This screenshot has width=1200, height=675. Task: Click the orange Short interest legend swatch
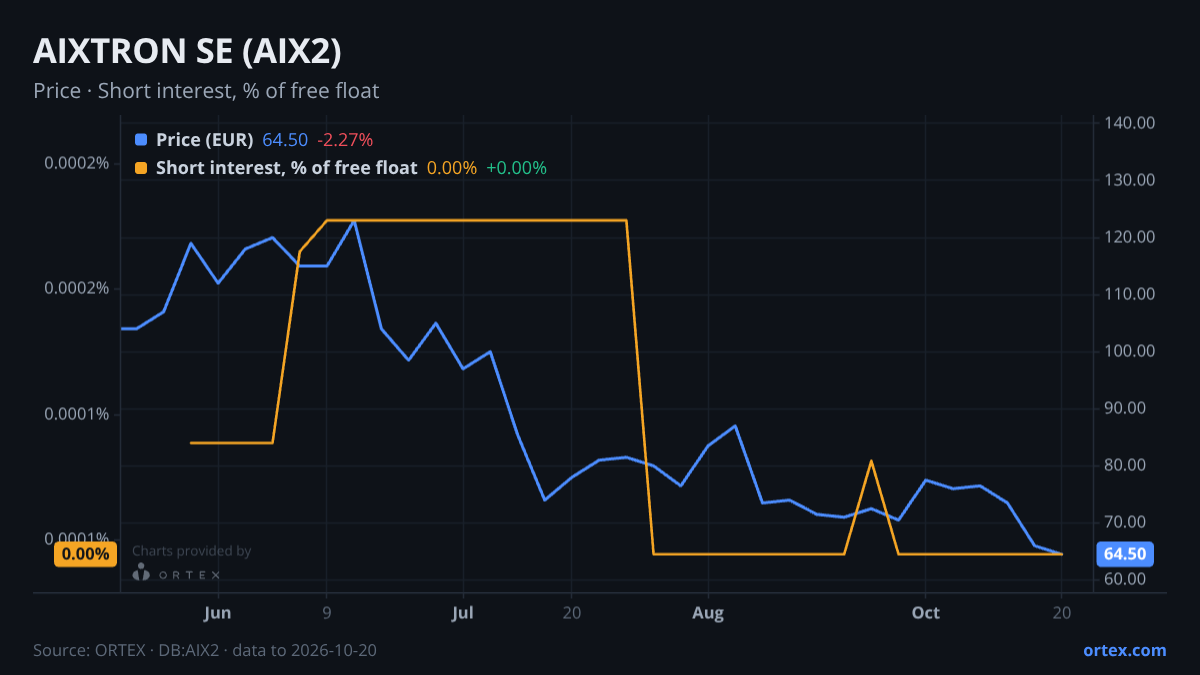[140, 168]
